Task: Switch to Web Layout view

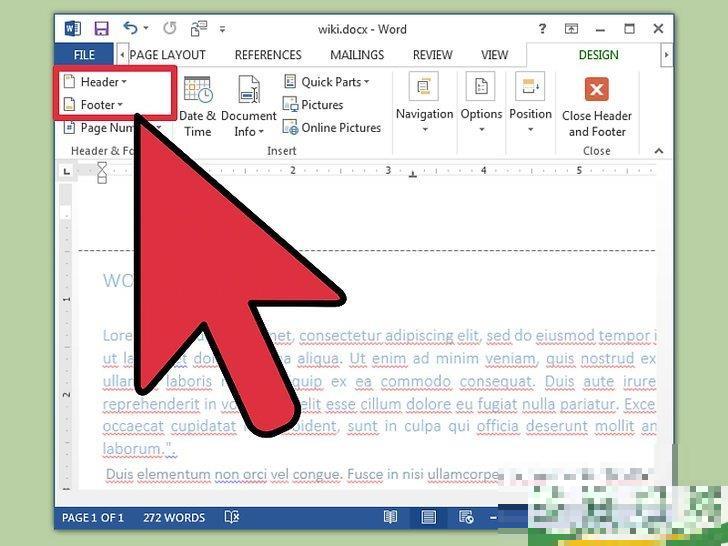Action: coord(466,517)
